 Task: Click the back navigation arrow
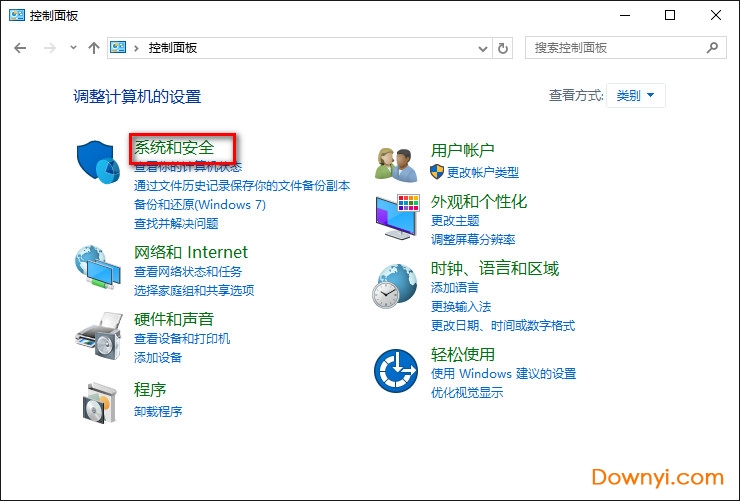pos(21,47)
